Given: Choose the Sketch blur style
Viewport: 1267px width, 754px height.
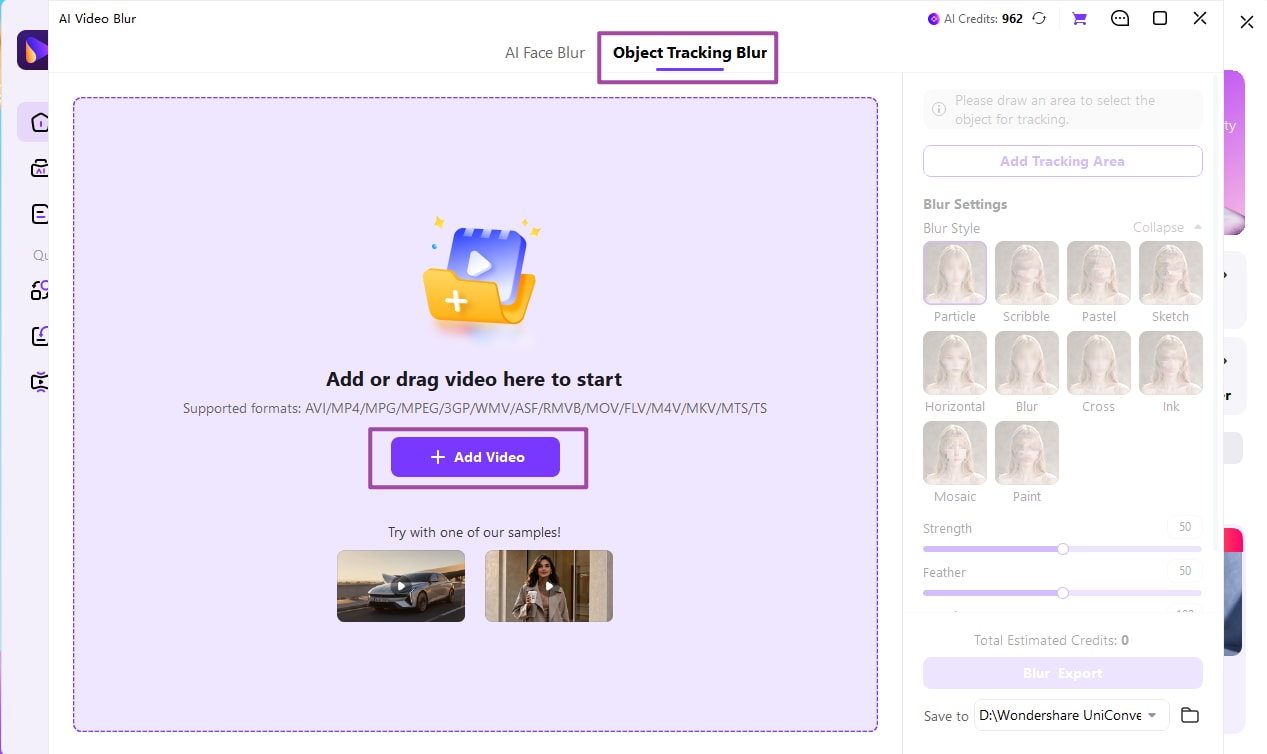Looking at the screenshot, I should tap(1171, 273).
